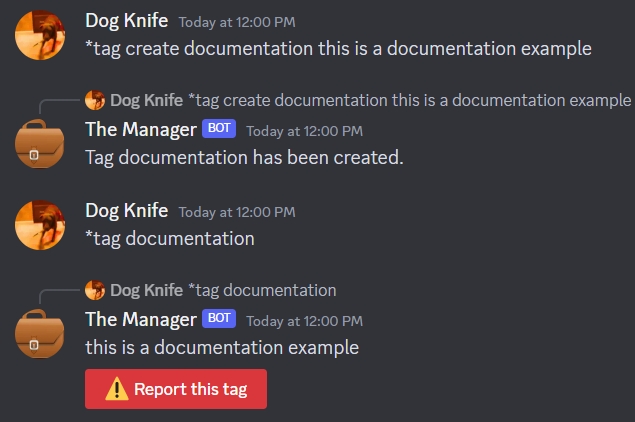
Task: Click the 'Tag documentation has been created.' message text
Action: pyautogui.click(x=244, y=157)
